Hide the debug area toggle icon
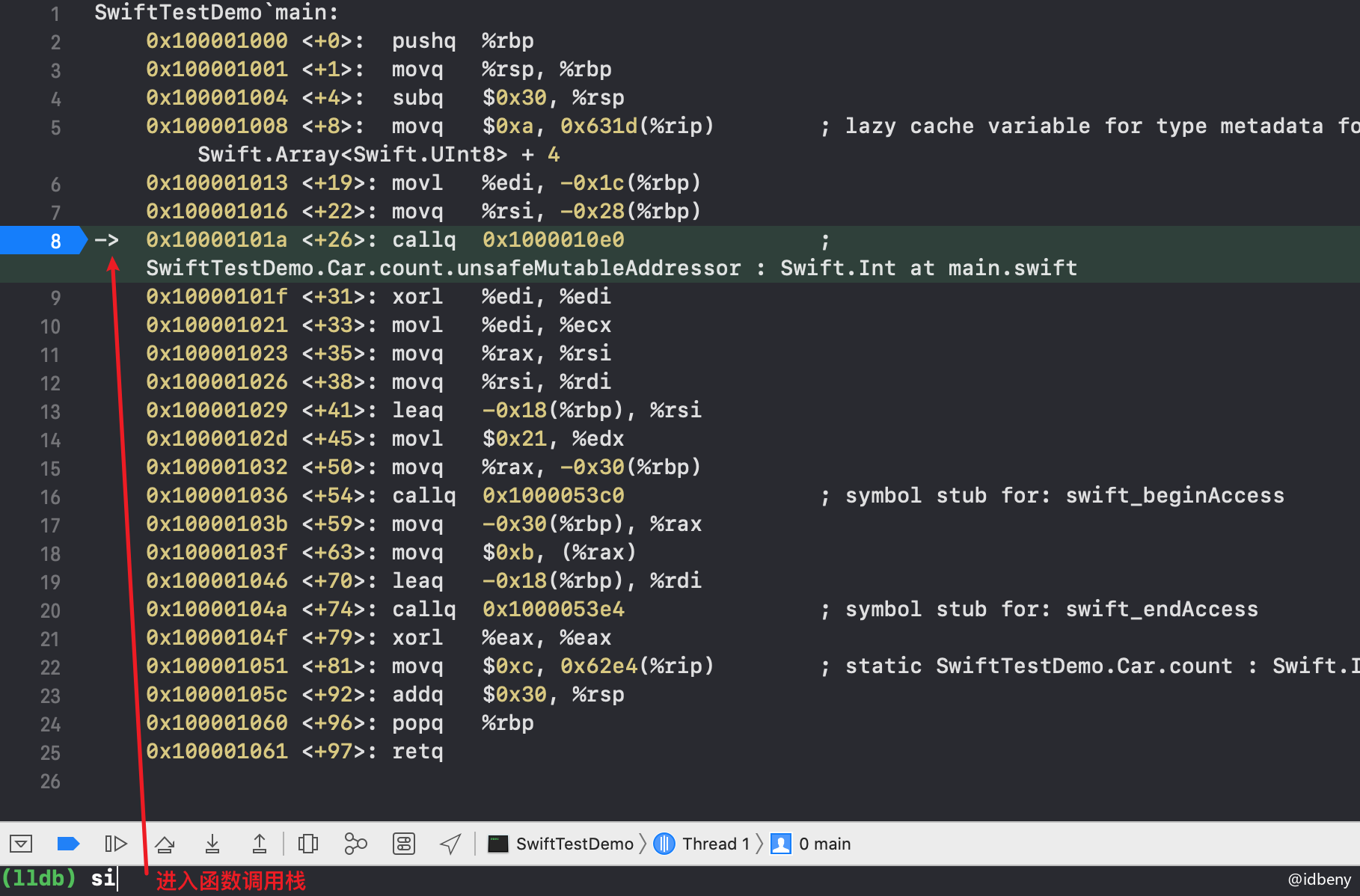Viewport: 1360px width, 896px height. pos(21,844)
